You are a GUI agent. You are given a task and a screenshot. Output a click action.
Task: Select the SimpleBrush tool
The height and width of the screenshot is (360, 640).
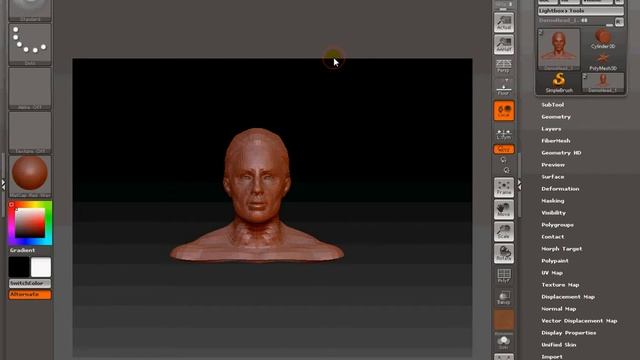[x=559, y=83]
